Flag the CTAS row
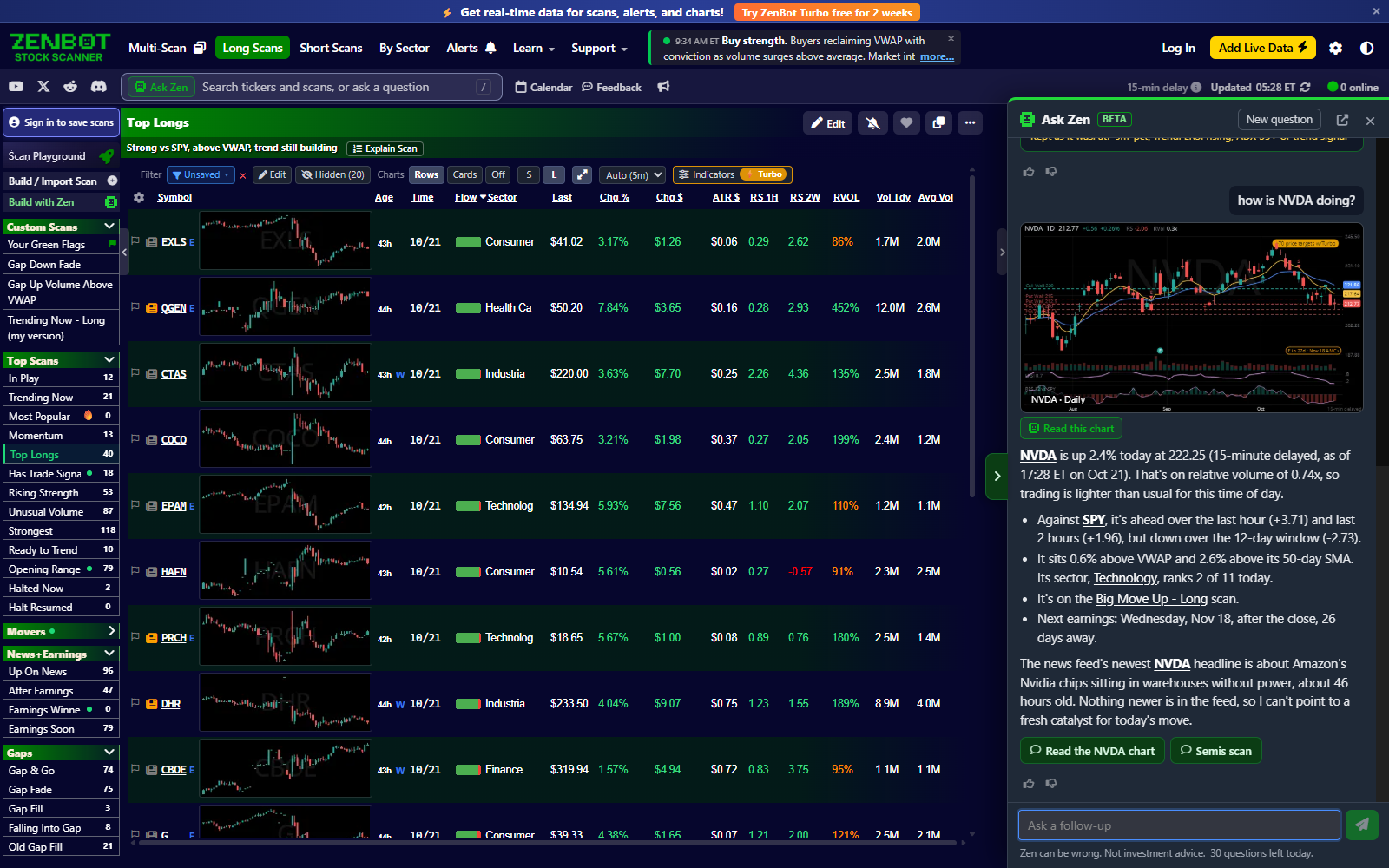 pyautogui.click(x=135, y=373)
